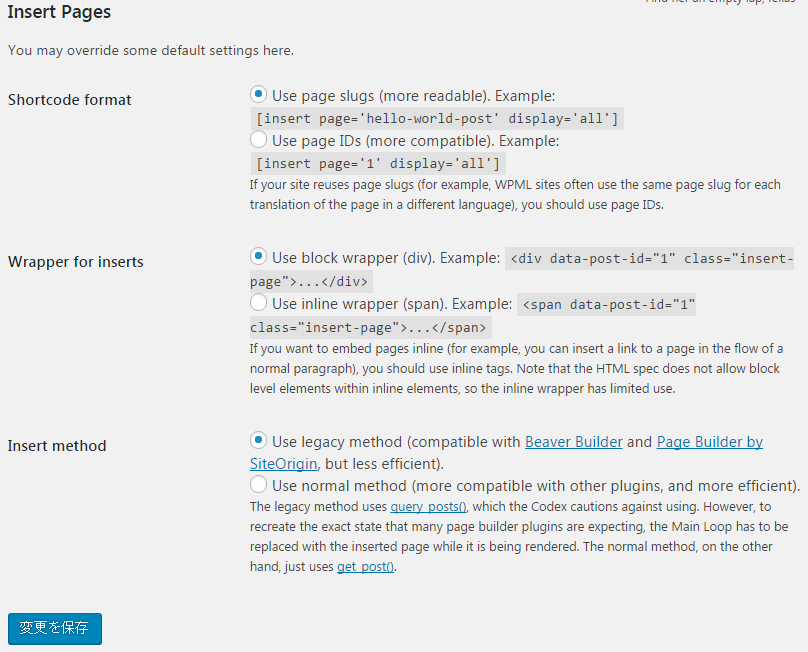Open the Beaver Builder link
Image resolution: width=808 pixels, height=652 pixels.
tap(573, 442)
